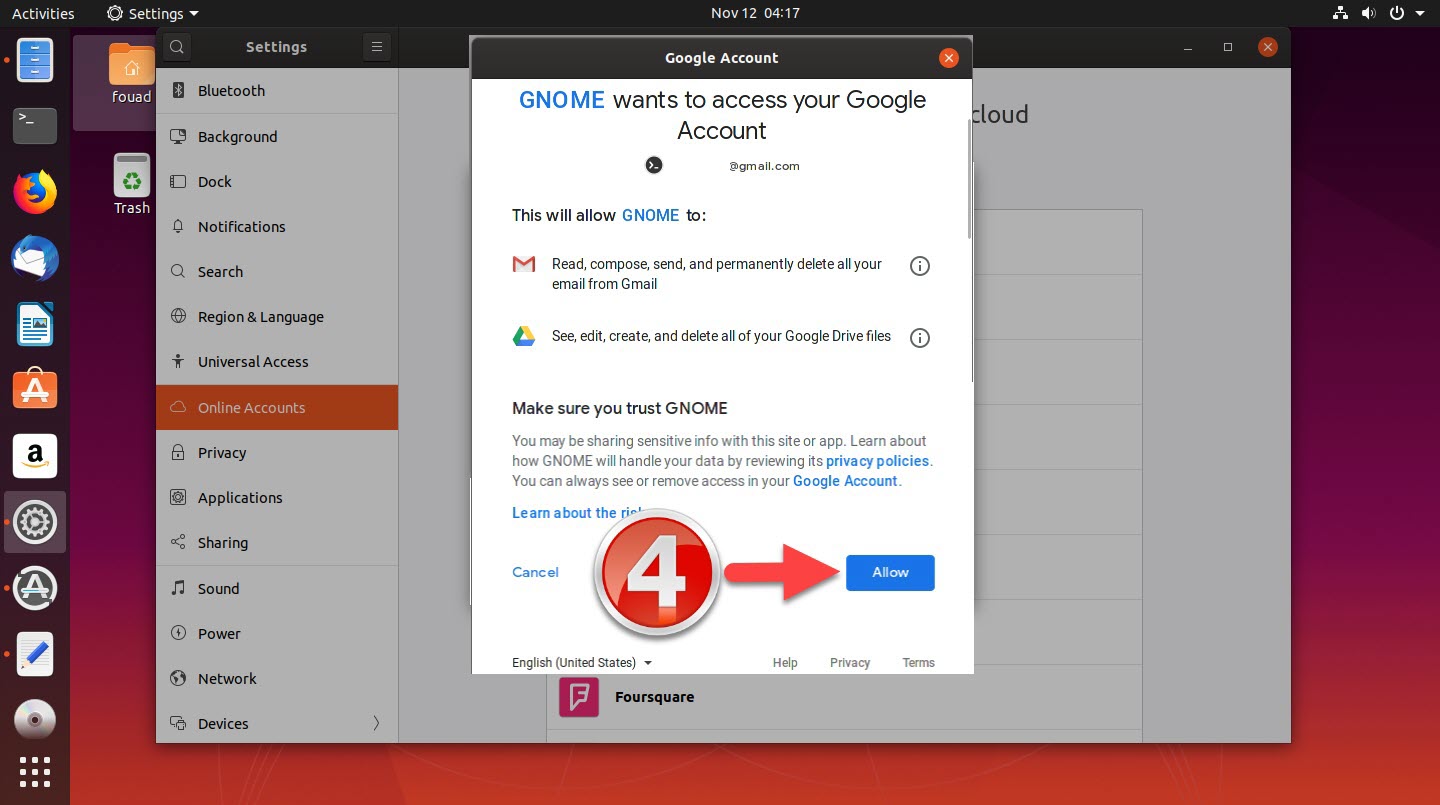Select Dock in Settings sidebar
1440x805 pixels.
(277, 181)
